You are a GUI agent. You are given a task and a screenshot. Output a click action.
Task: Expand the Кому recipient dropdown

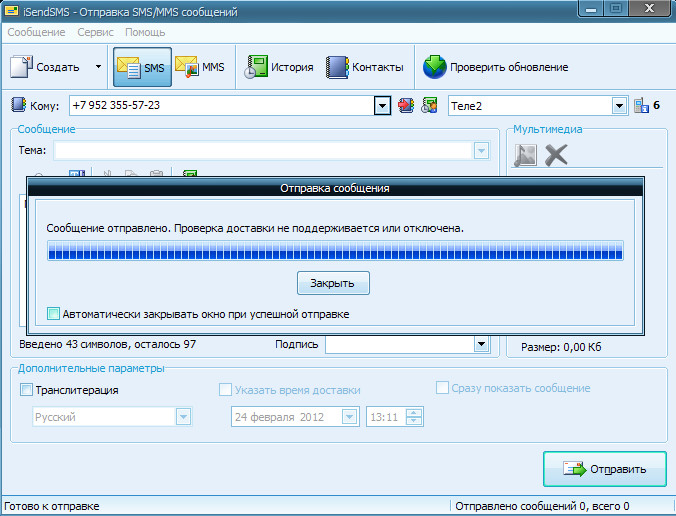coord(382,106)
